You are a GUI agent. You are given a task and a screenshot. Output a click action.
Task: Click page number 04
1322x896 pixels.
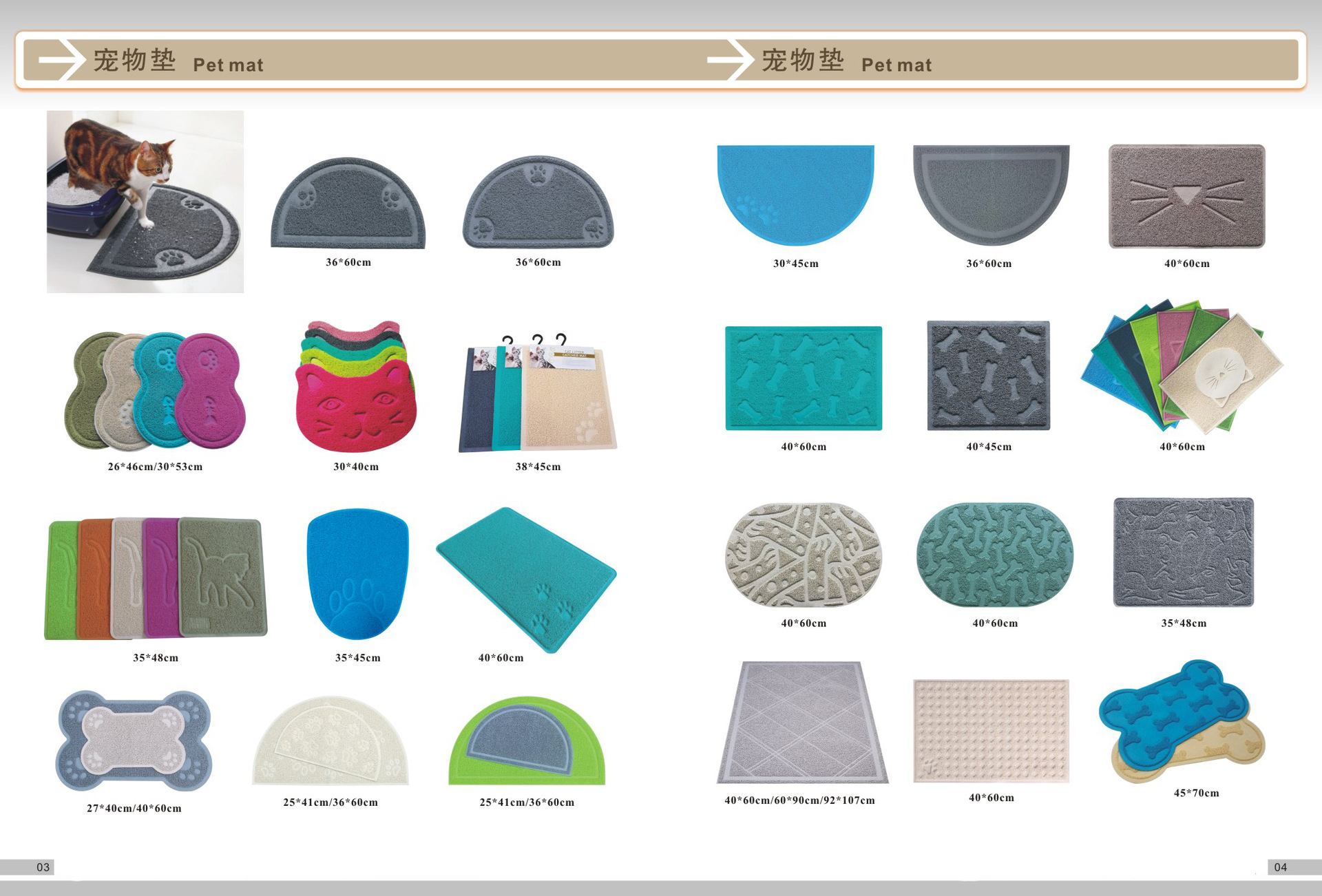click(x=1280, y=867)
